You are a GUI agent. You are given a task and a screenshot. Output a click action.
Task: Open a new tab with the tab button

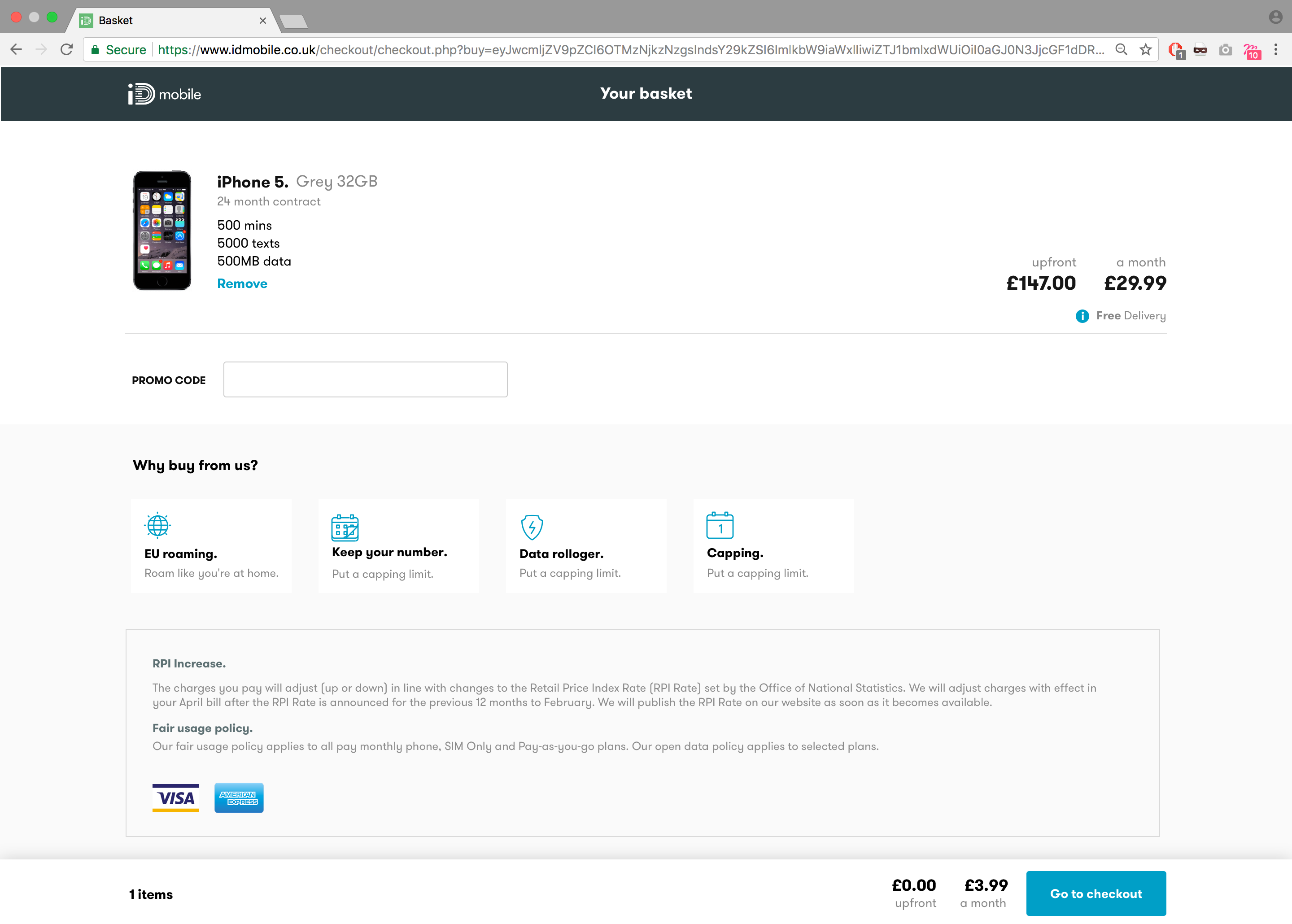tap(293, 22)
